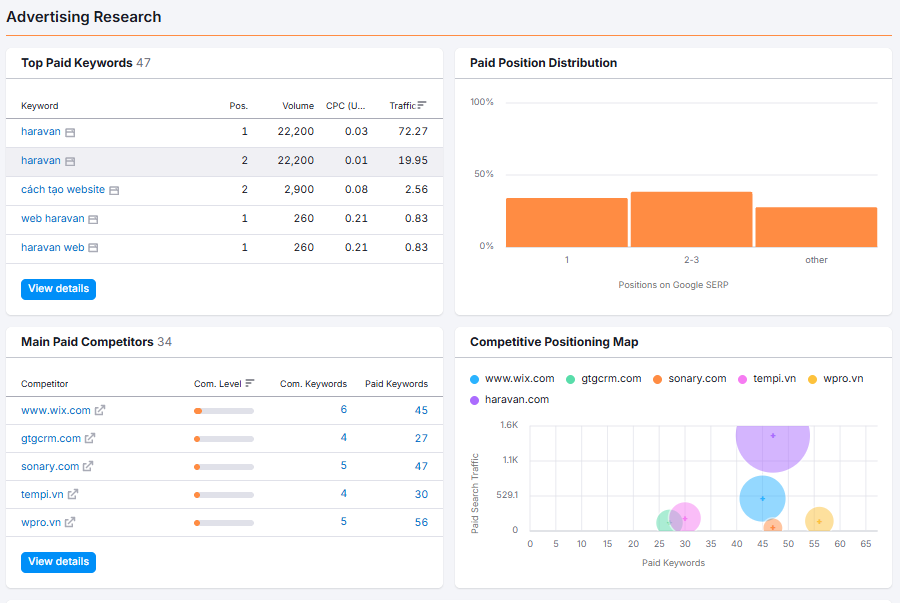Toggle www.wix.com legend in positioning map
Viewport: 900px width, 603px height.
pos(512,379)
